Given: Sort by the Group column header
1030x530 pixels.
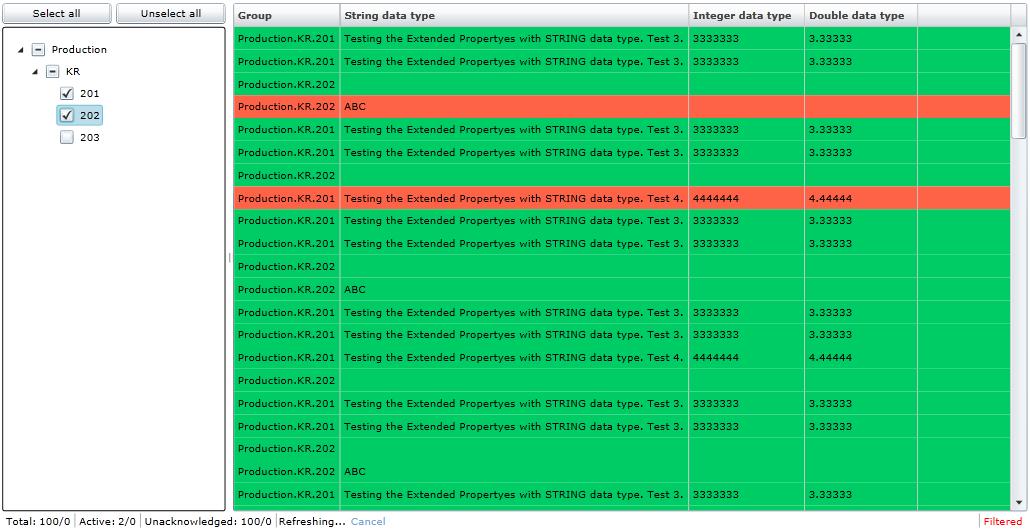Looking at the screenshot, I should (286, 16).
